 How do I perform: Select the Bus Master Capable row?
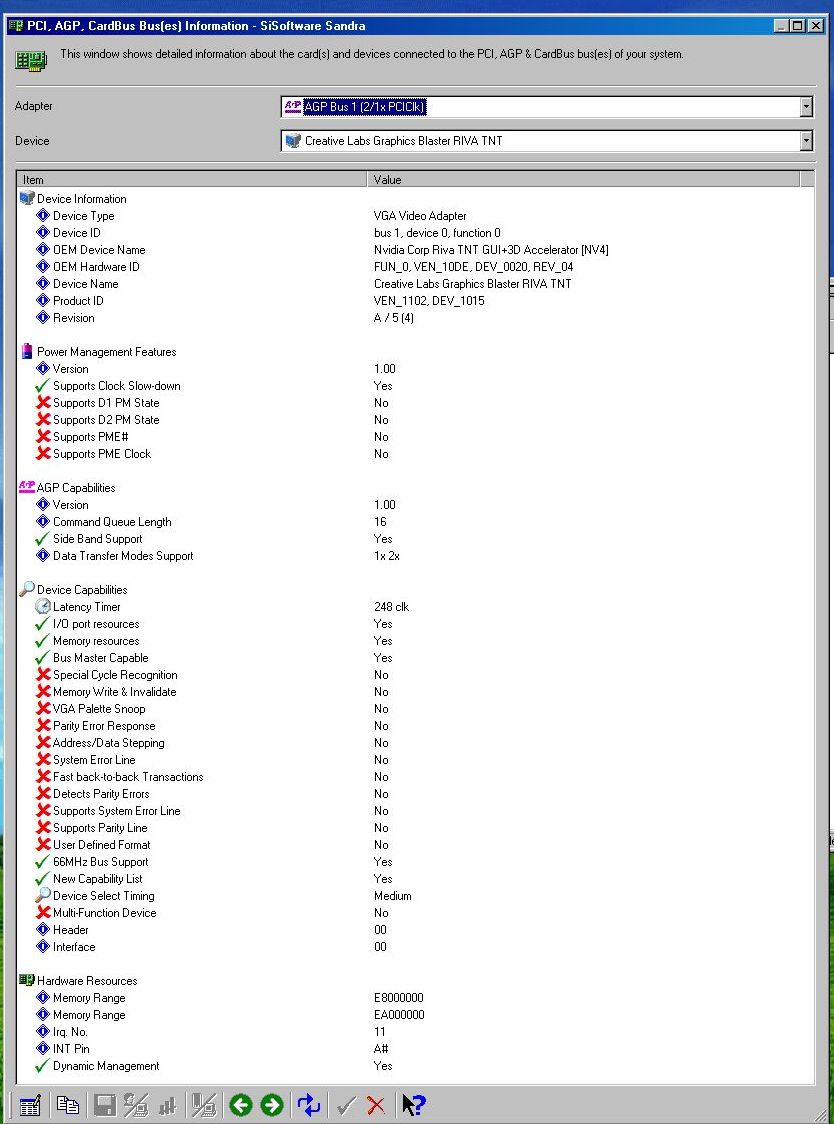(x=416, y=657)
